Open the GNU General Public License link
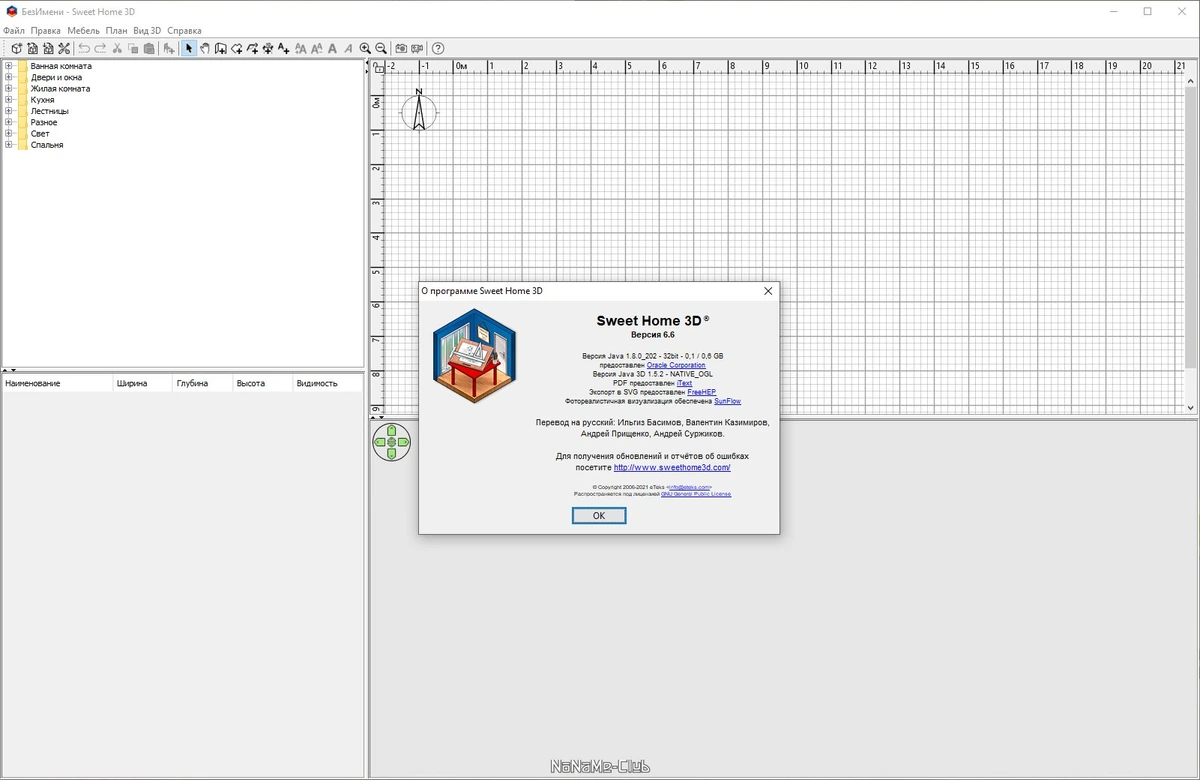Viewport: 1200px width, 780px height. click(x=696, y=494)
